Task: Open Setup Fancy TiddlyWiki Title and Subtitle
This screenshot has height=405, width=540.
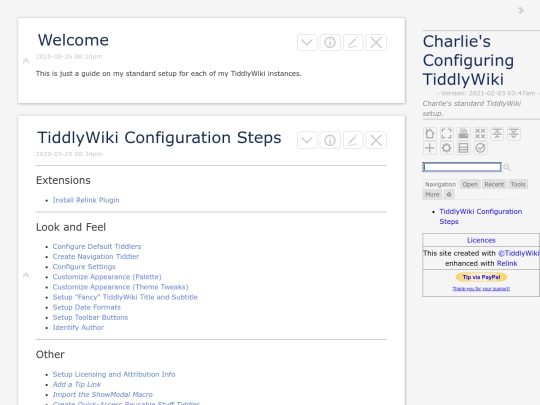Action: pos(125,297)
